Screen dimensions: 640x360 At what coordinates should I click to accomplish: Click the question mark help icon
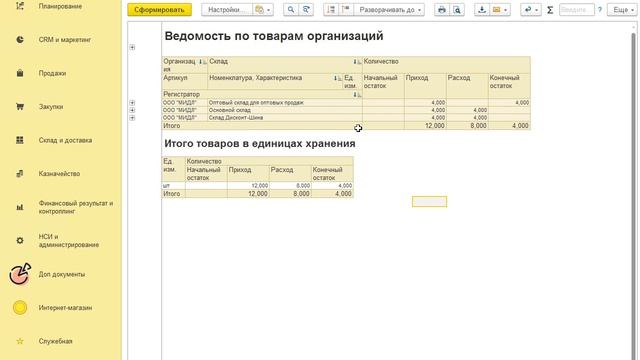point(600,10)
